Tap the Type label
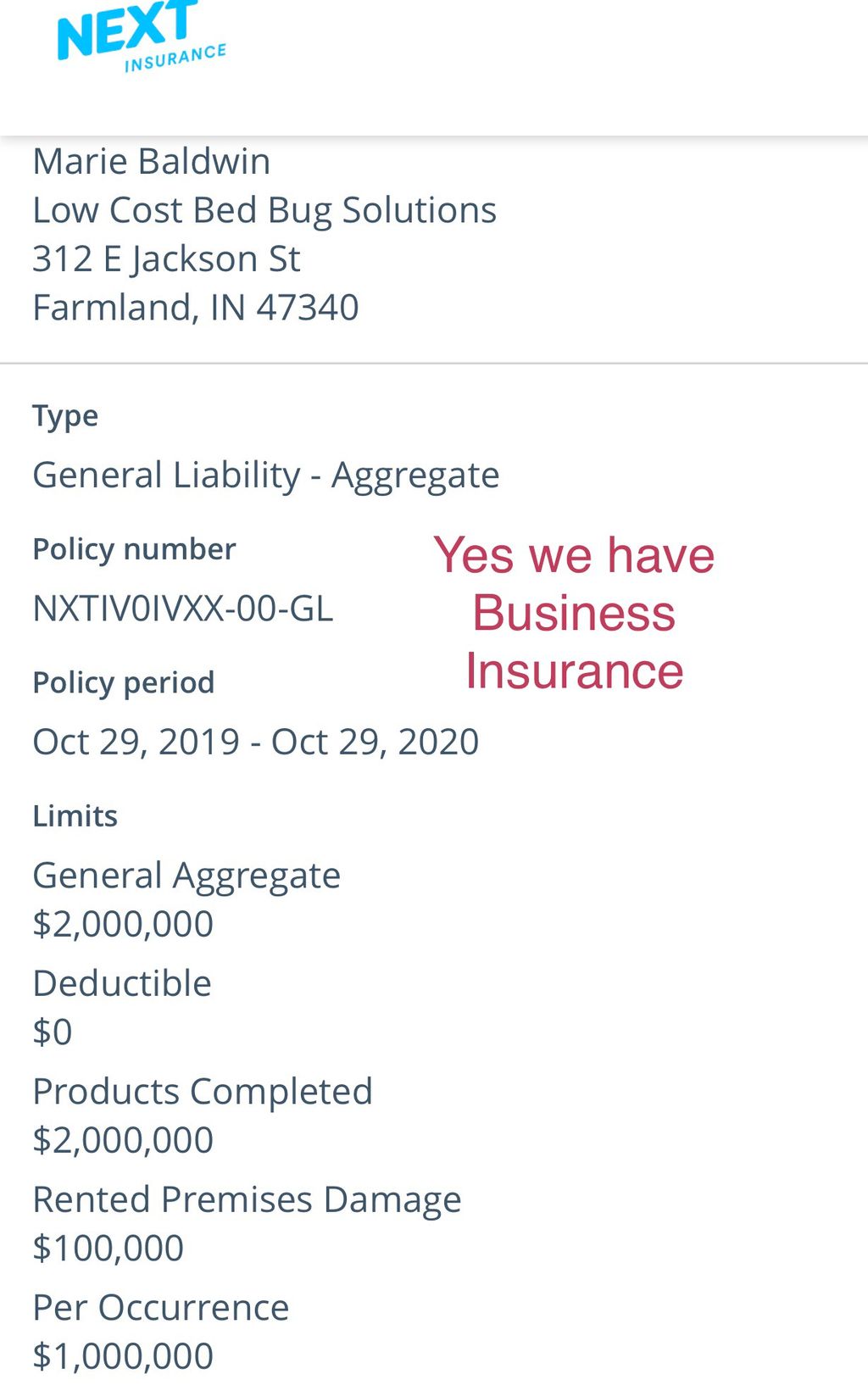Screen dimensions: 868x1385 [x=65, y=416]
